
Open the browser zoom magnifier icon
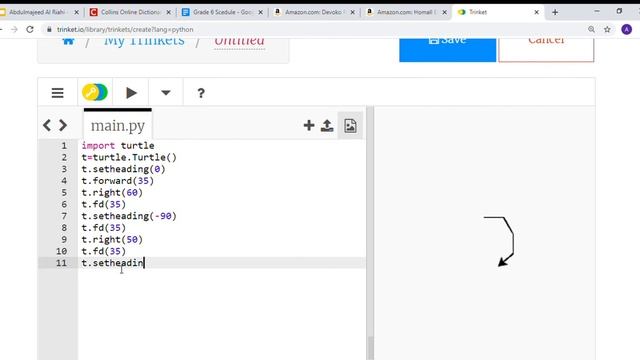pyautogui.click(x=591, y=29)
